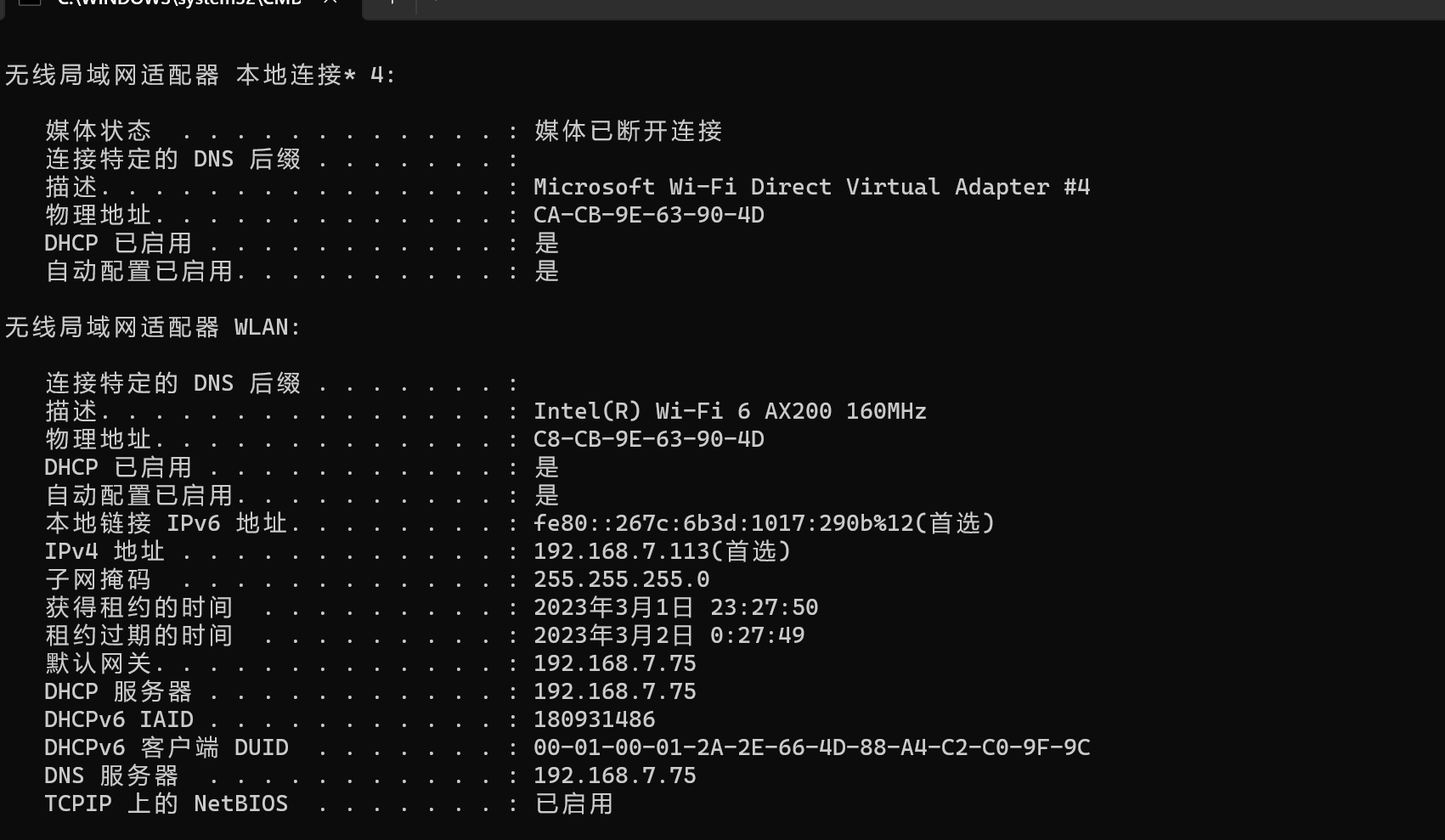The height and width of the screenshot is (840, 1445).
Task: Click the DHCPv6 IAID value 180931486
Action: tap(593, 719)
